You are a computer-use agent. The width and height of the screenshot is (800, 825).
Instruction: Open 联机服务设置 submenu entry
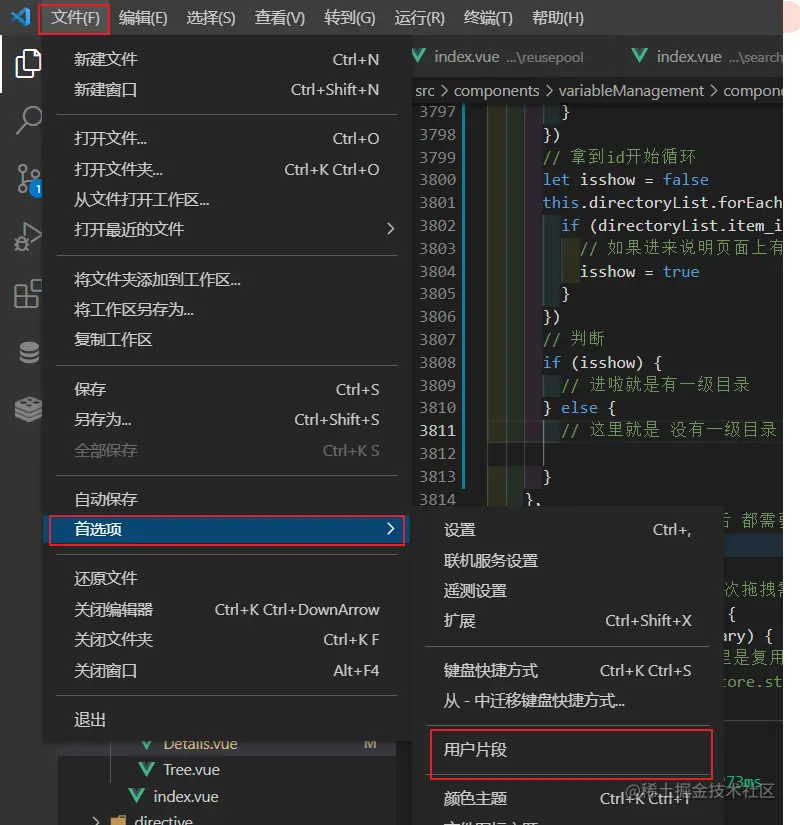coord(567,561)
